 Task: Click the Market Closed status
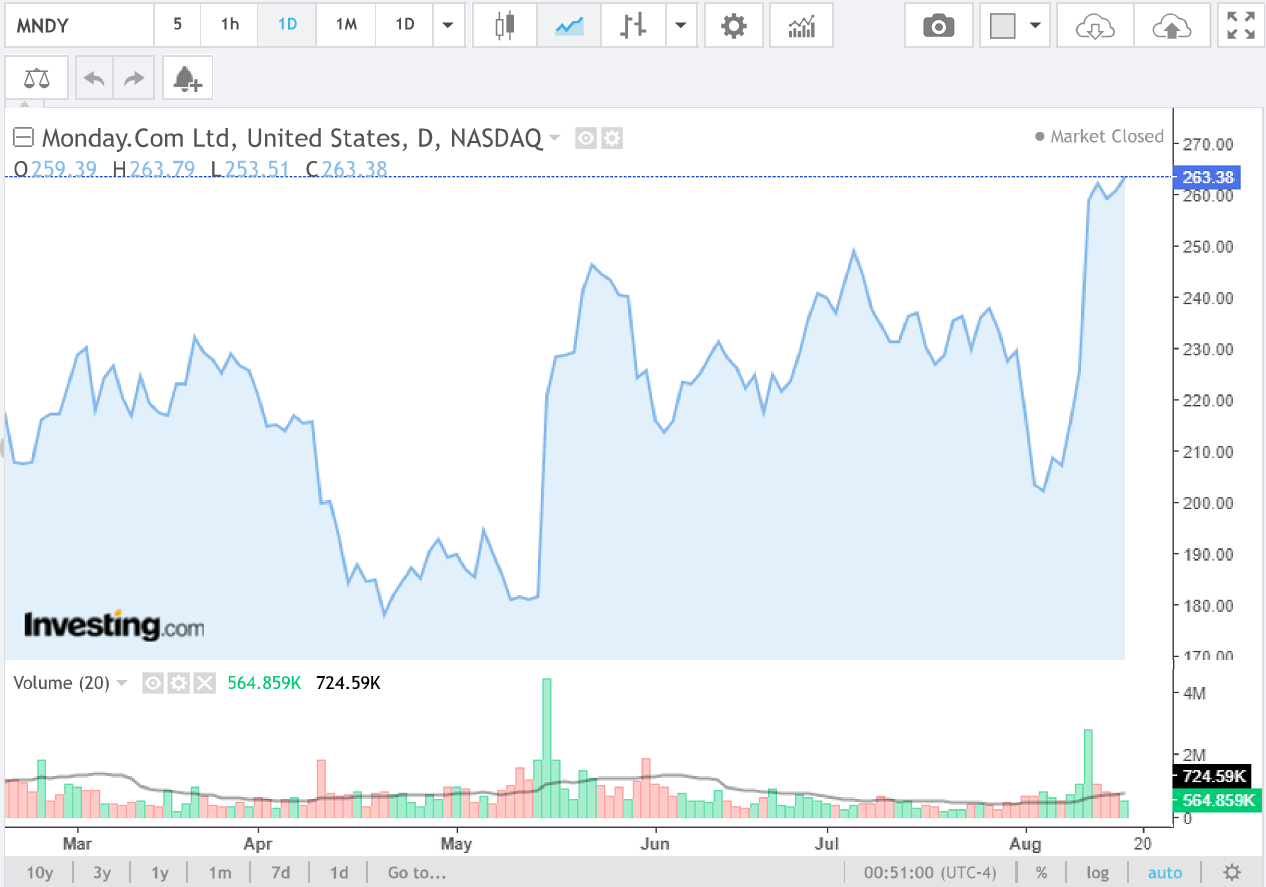coord(1100,136)
